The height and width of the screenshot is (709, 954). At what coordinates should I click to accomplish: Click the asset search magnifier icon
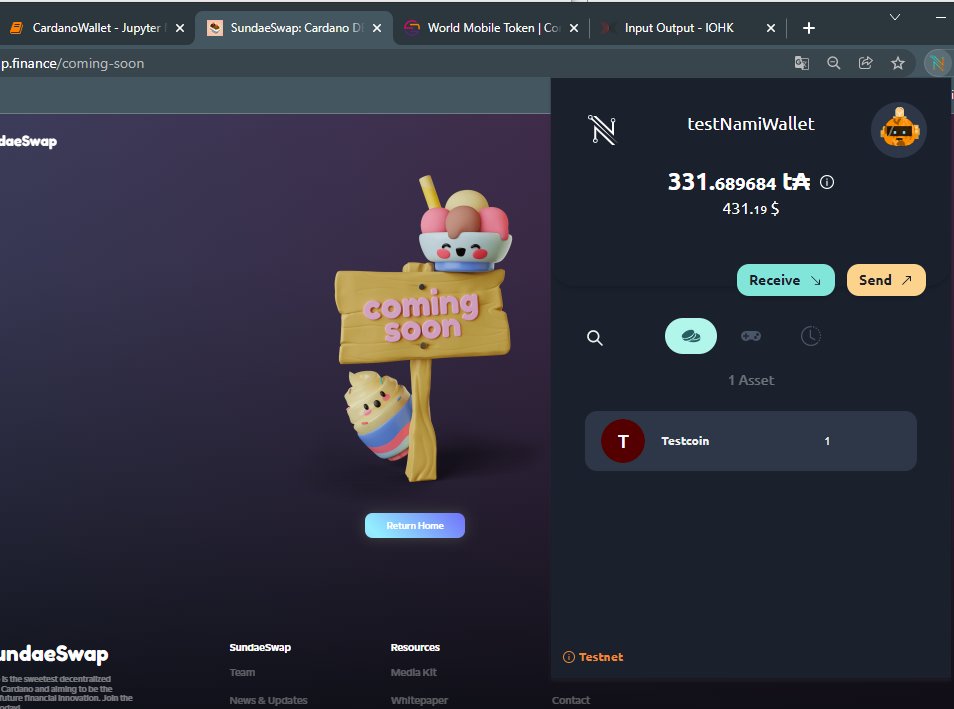coord(595,338)
